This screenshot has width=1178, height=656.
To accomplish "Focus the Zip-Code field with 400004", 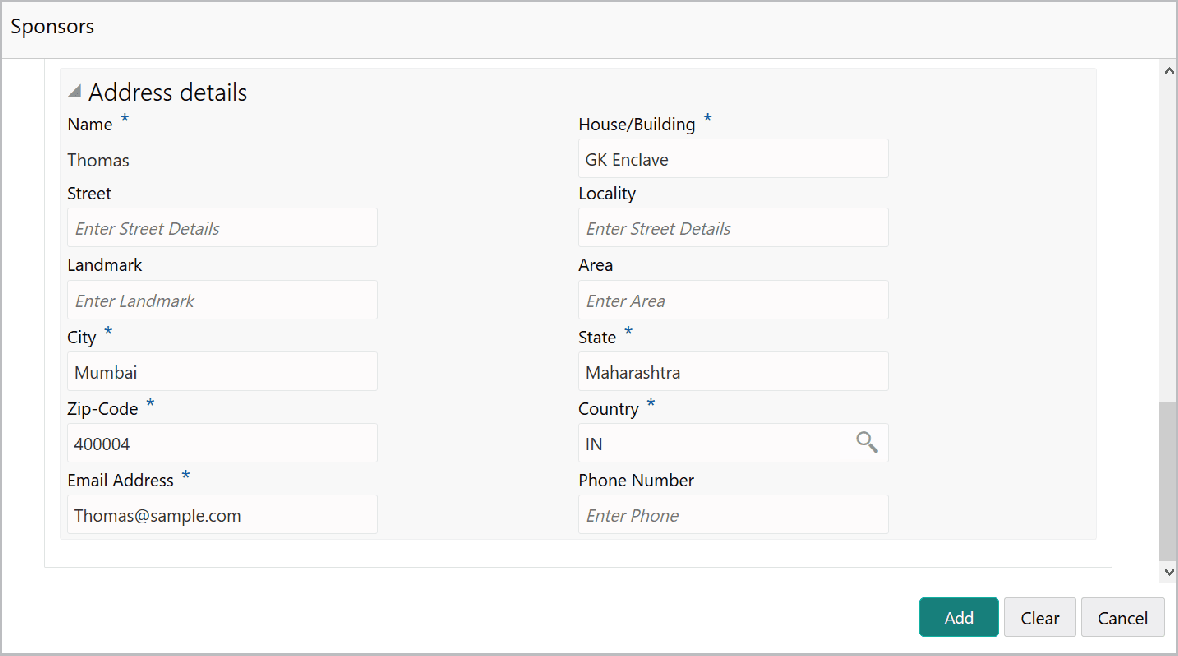I will coord(222,443).
